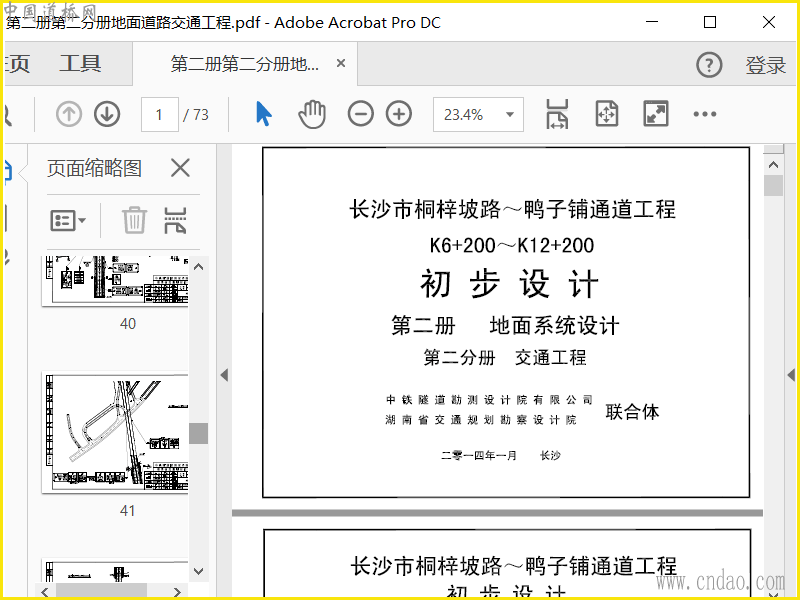This screenshot has height=600, width=800.
Task: Click the 二零一四年一月 date text
Action: (x=479, y=455)
